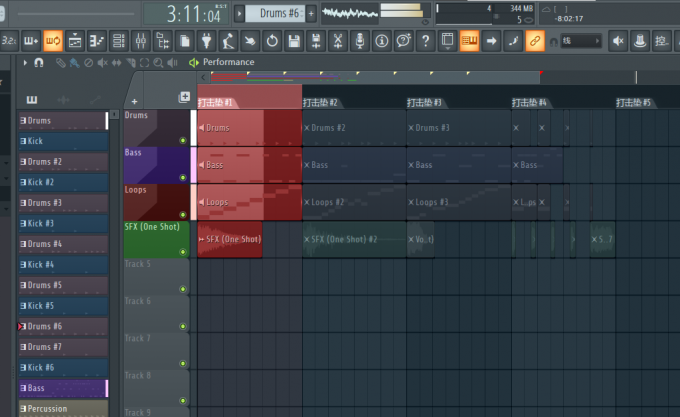Click the green Performance speaker icon
Image resolution: width=680 pixels, height=417 pixels.
coord(193,63)
